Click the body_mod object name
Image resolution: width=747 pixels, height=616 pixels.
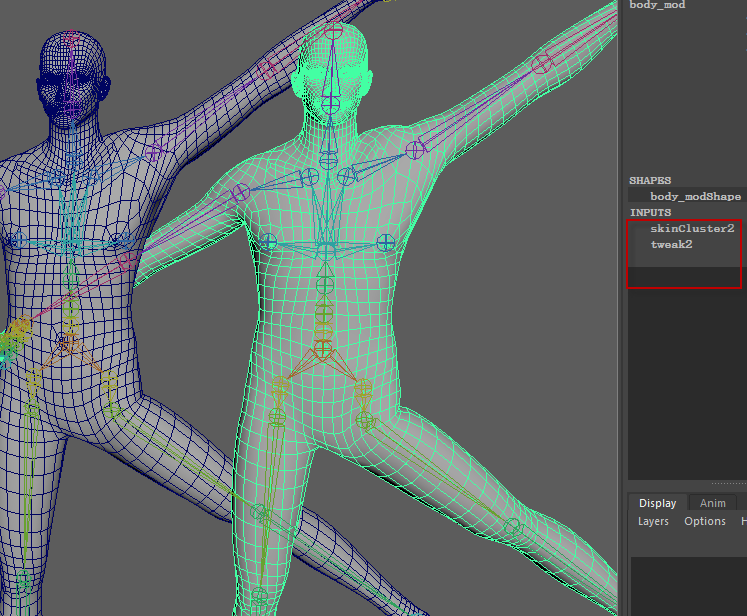(x=657, y=5)
